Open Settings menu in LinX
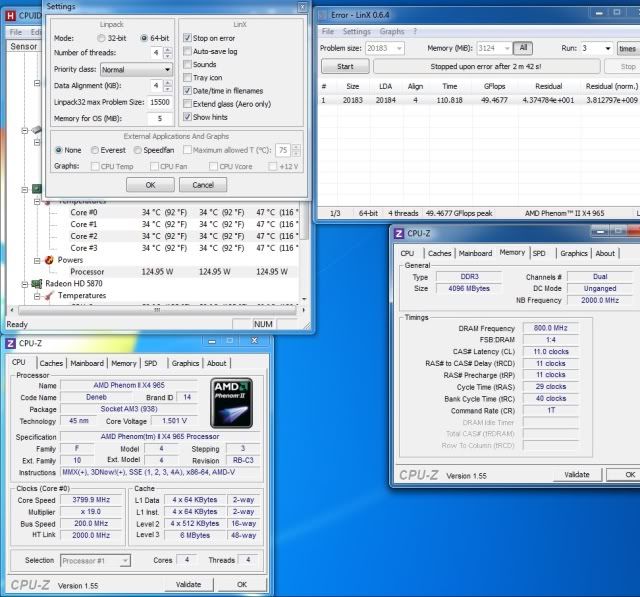The width and height of the screenshot is (640, 597). [x=357, y=31]
